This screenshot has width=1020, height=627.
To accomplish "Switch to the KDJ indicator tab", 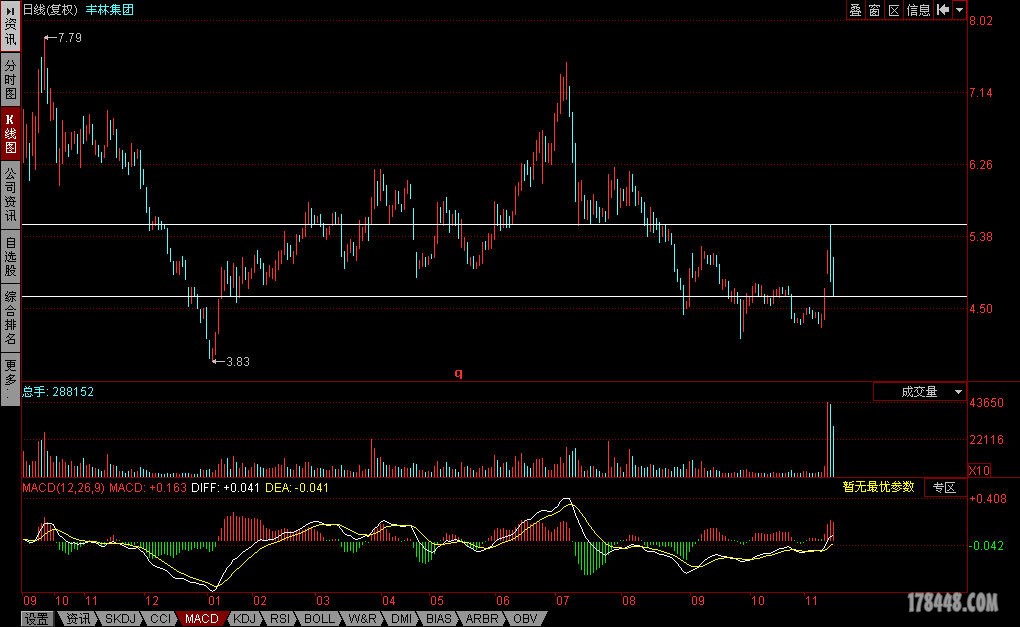I will [x=243, y=619].
